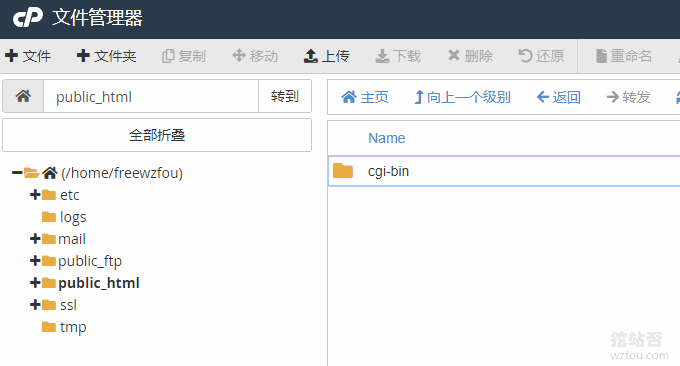Expand the etc folder

click(x=35, y=195)
